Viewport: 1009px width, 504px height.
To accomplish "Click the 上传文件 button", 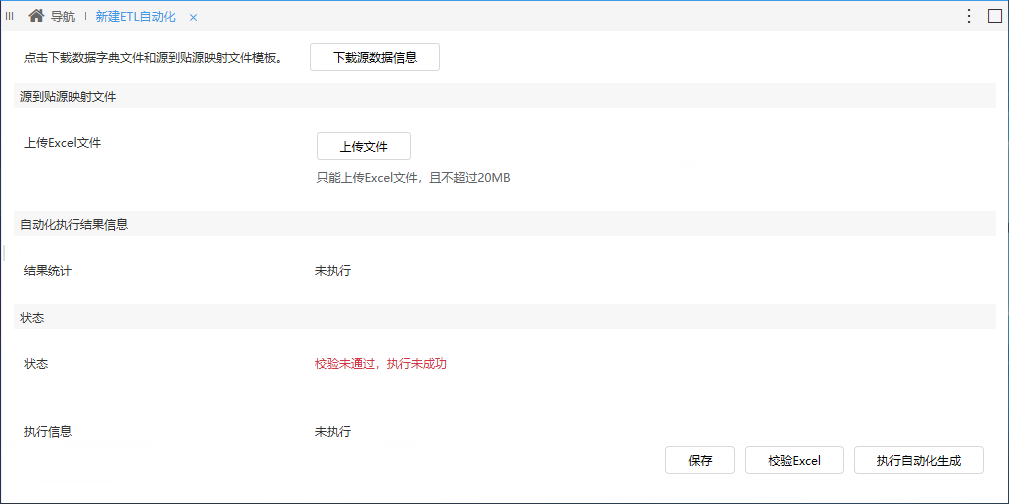I will point(364,146).
